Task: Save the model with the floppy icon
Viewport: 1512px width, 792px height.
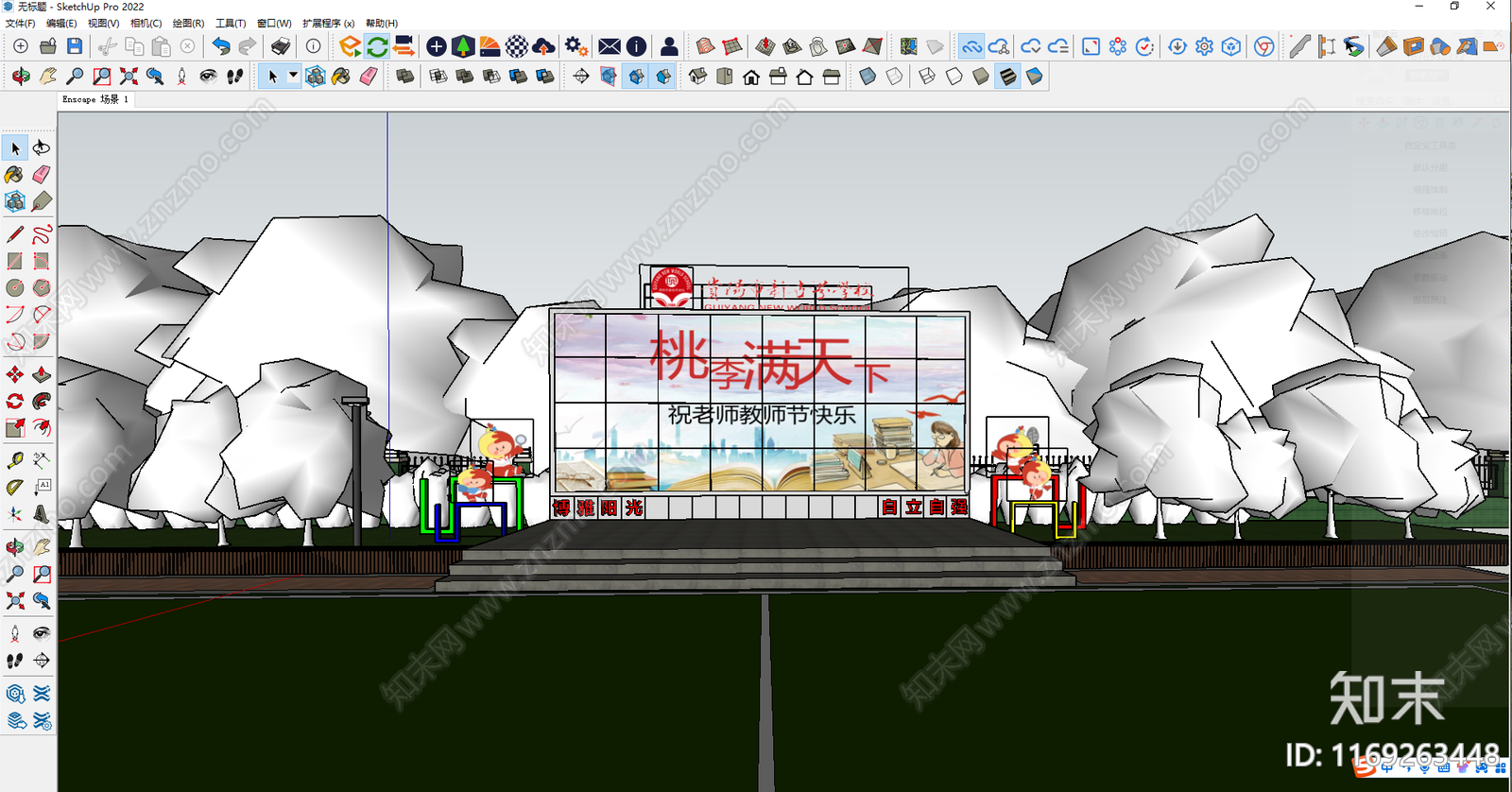Action: pyautogui.click(x=75, y=46)
